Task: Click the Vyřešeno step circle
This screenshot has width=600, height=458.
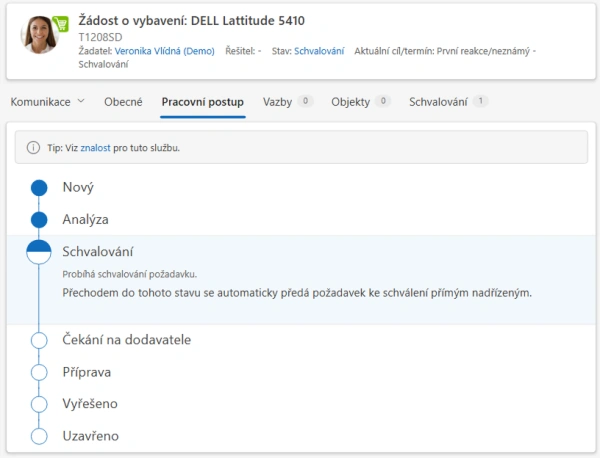Action: point(39,404)
